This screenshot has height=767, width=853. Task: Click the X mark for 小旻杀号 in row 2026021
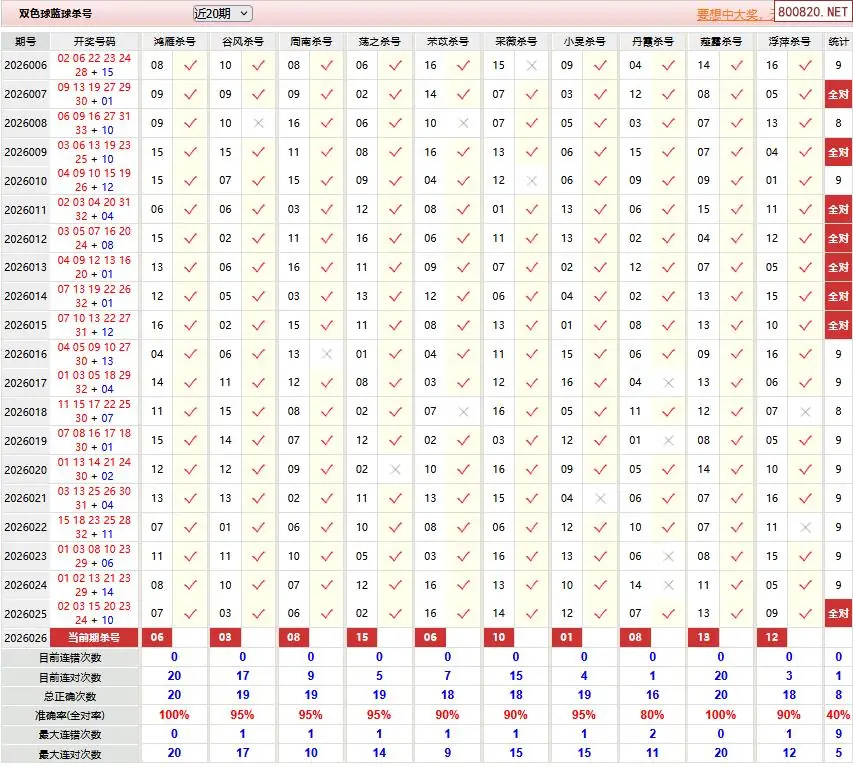tap(600, 499)
